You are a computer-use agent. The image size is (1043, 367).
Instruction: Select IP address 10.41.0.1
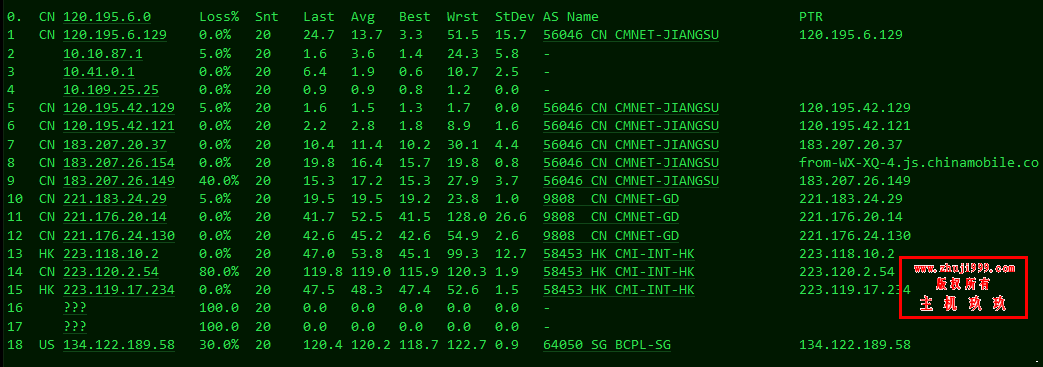(x=99, y=71)
